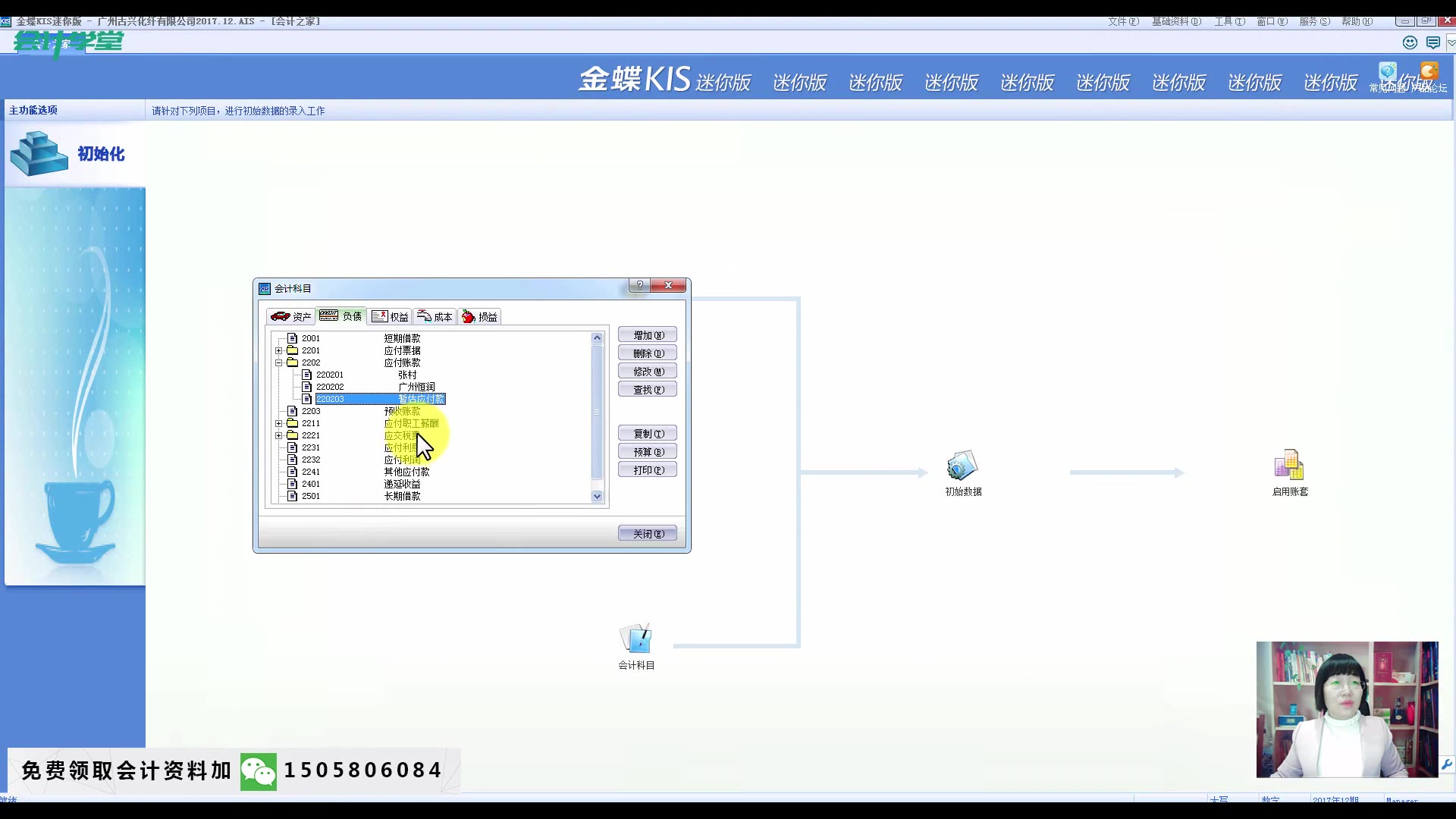Click the 会计科目 dialog title icon
The height and width of the screenshot is (819, 1456).
[265, 289]
